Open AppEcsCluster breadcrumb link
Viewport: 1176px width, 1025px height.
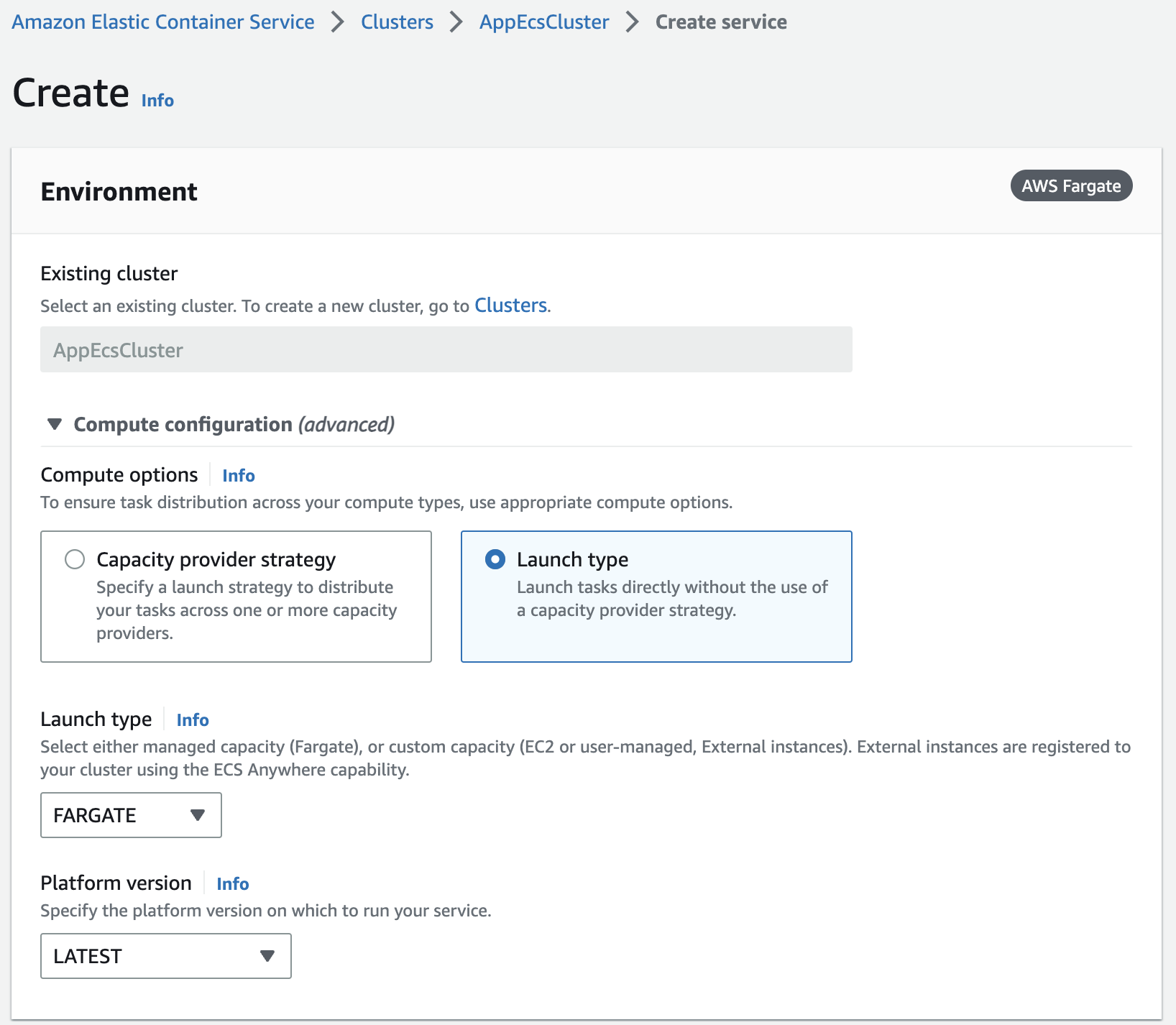(x=544, y=22)
